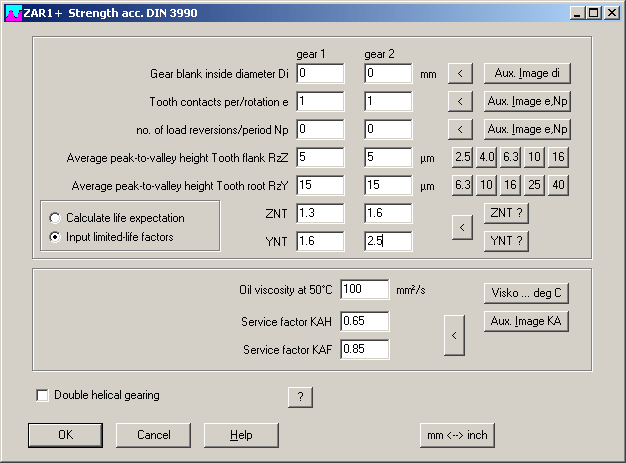The width and height of the screenshot is (626, 463).
Task: Select Calculate life expectancy option
Action: 56,218
